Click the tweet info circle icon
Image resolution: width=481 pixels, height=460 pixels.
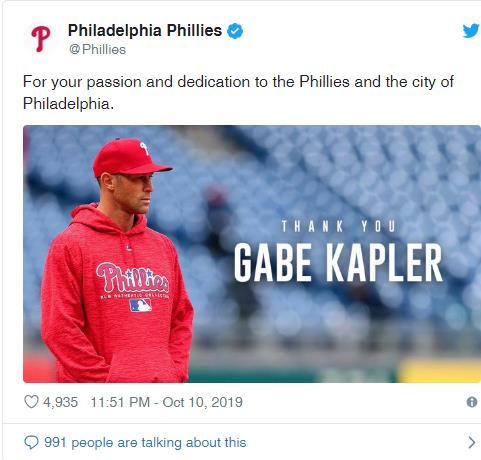[472, 402]
